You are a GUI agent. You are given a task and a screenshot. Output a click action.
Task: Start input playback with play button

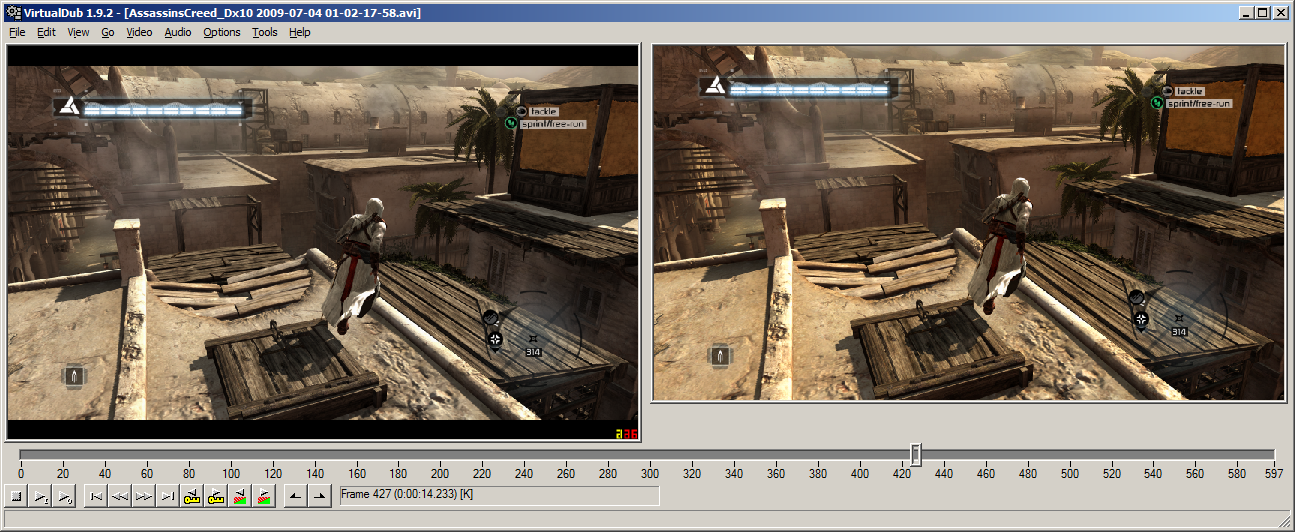click(40, 496)
